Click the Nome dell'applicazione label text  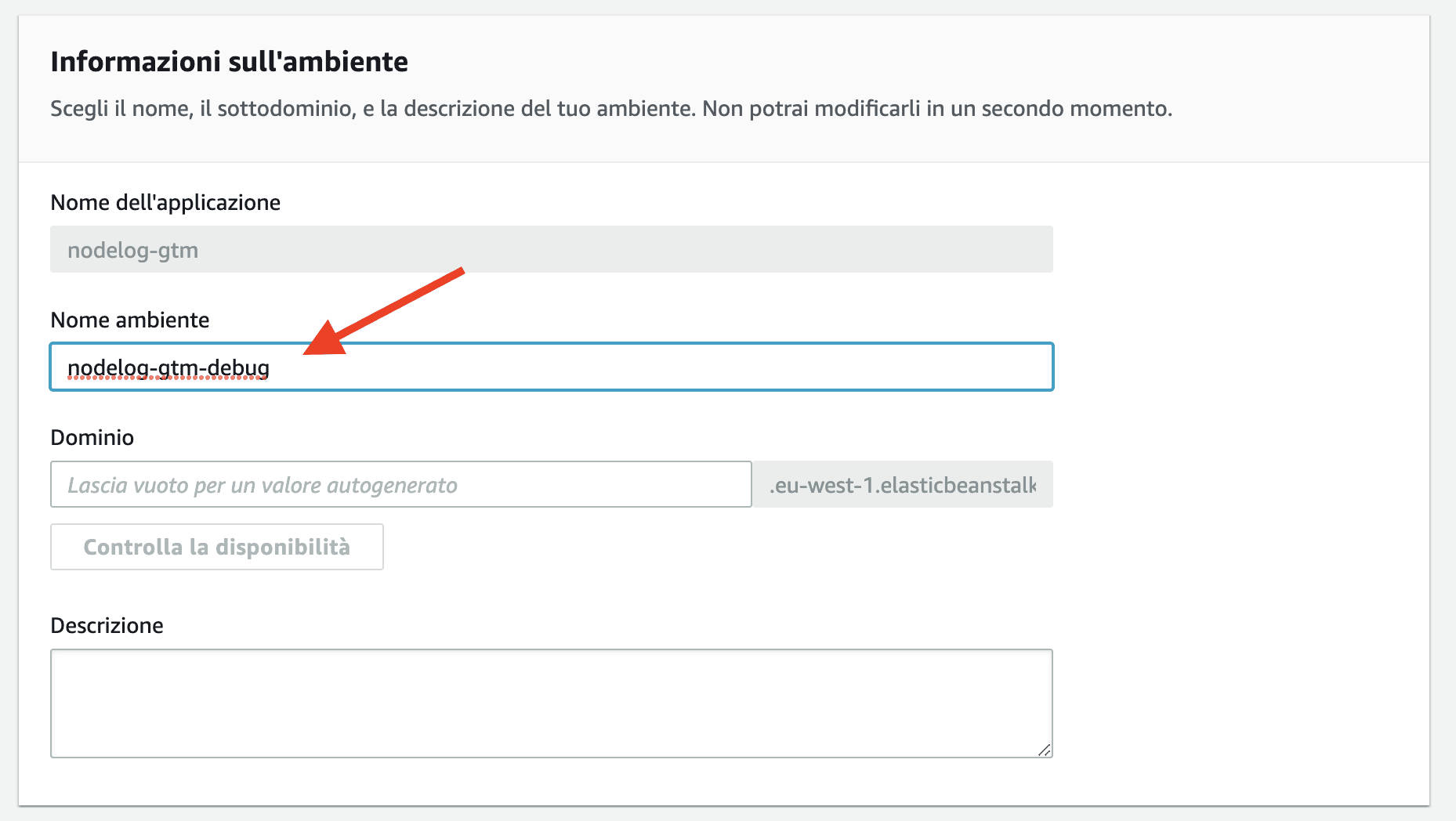[x=165, y=201]
